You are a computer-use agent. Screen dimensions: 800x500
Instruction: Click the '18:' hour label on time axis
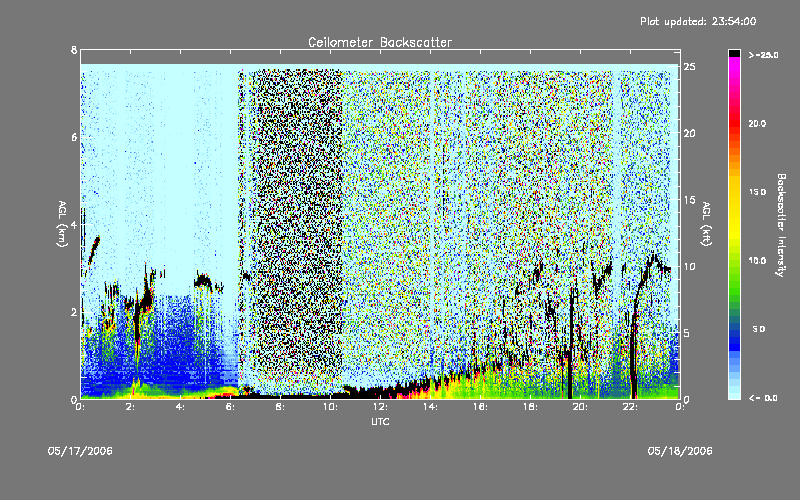pyautogui.click(x=530, y=407)
